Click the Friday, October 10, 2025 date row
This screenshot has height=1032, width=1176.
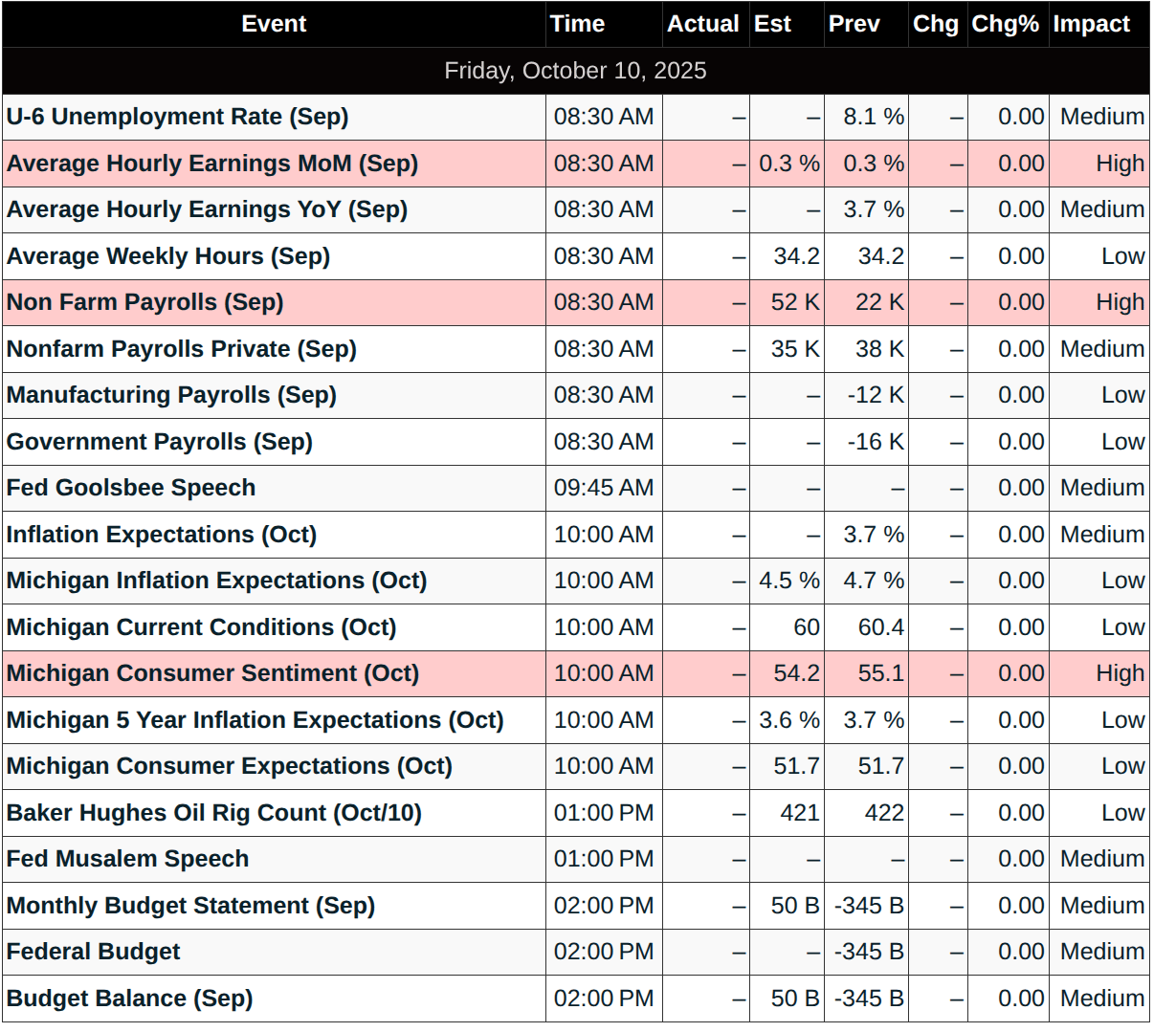(x=575, y=71)
